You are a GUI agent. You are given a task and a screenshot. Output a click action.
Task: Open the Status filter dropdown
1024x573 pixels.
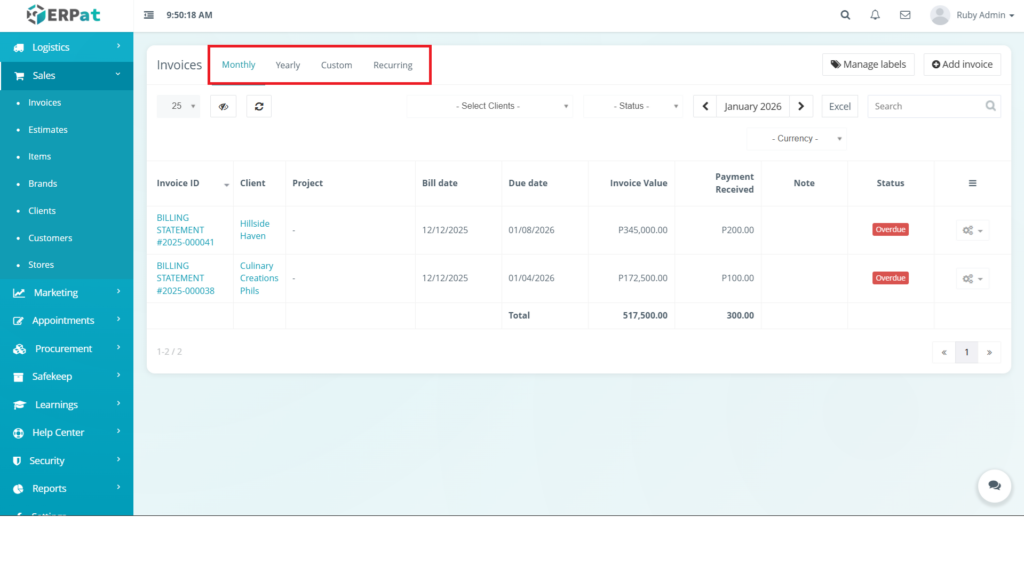pos(632,106)
